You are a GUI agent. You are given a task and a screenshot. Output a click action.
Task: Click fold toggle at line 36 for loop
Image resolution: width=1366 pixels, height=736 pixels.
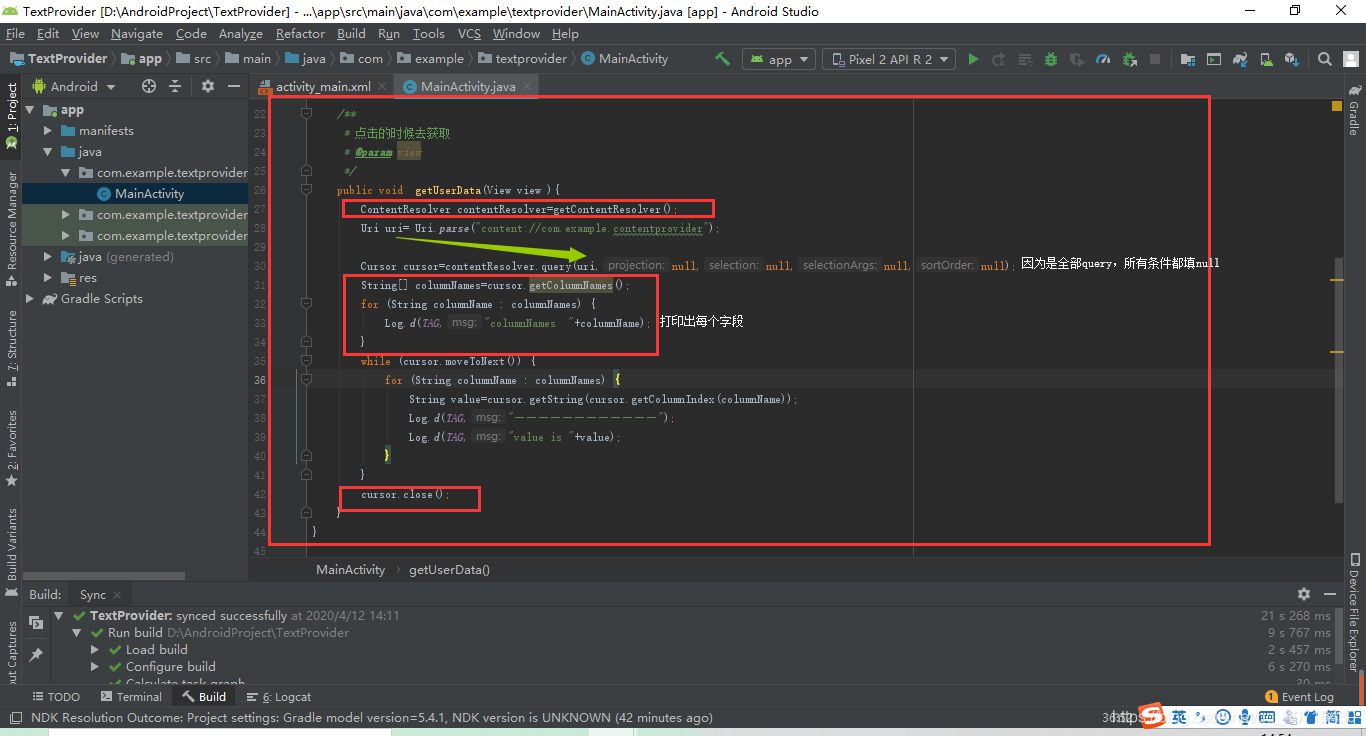click(x=309, y=380)
